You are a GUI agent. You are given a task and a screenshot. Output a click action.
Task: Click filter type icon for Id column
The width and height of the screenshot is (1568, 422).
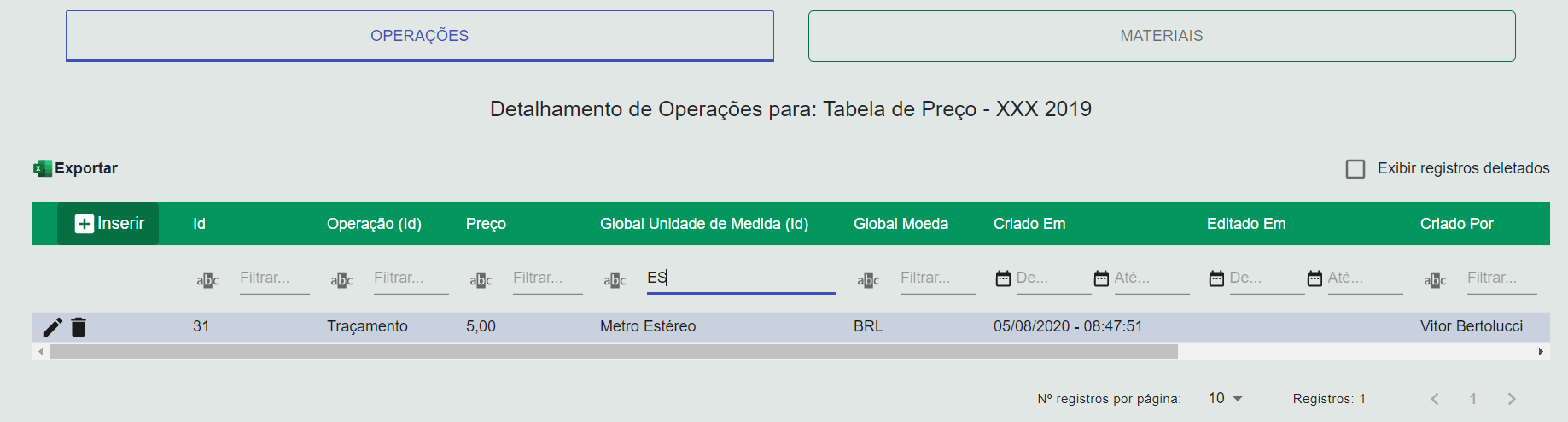[x=207, y=280]
